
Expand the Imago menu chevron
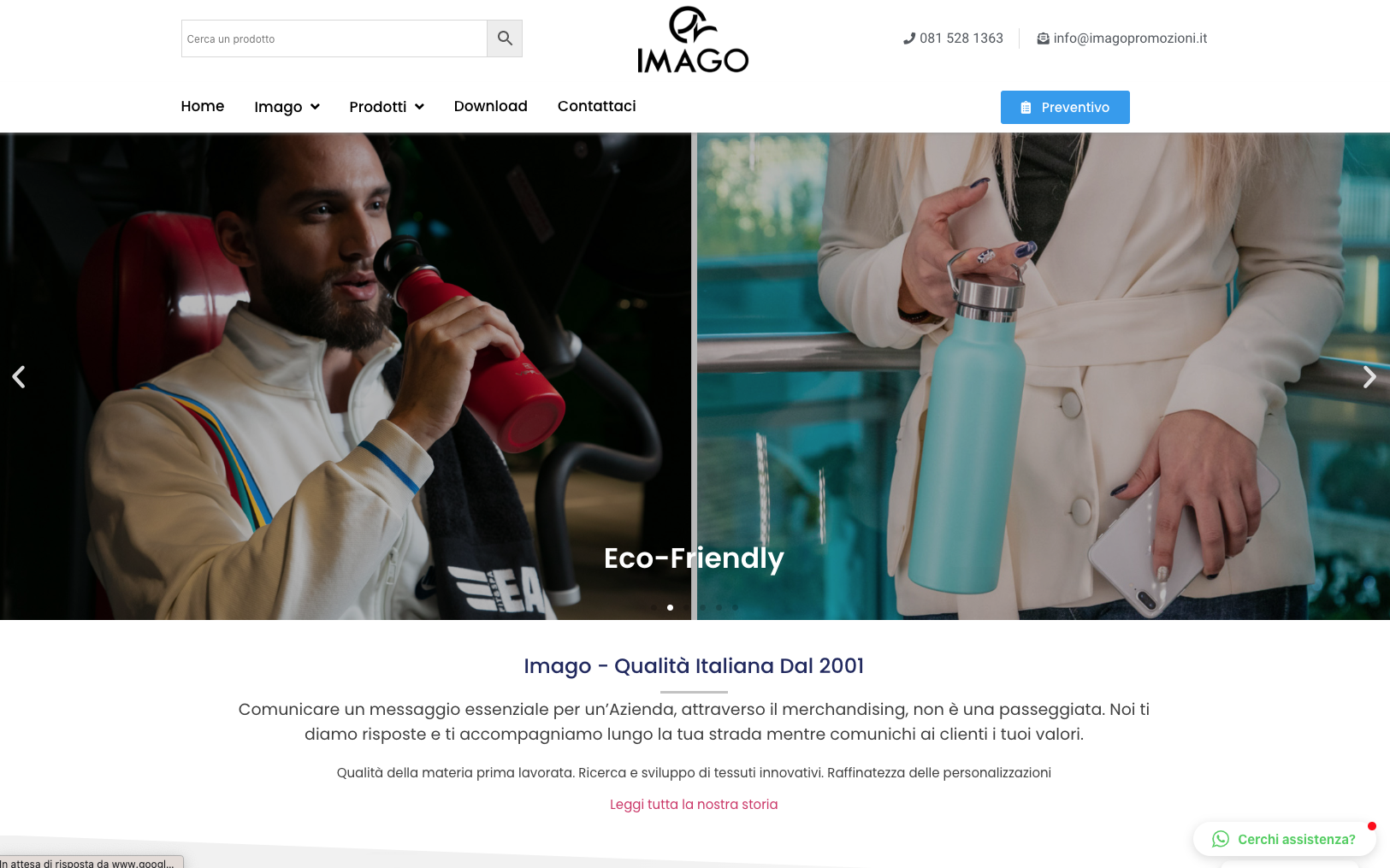(x=315, y=107)
